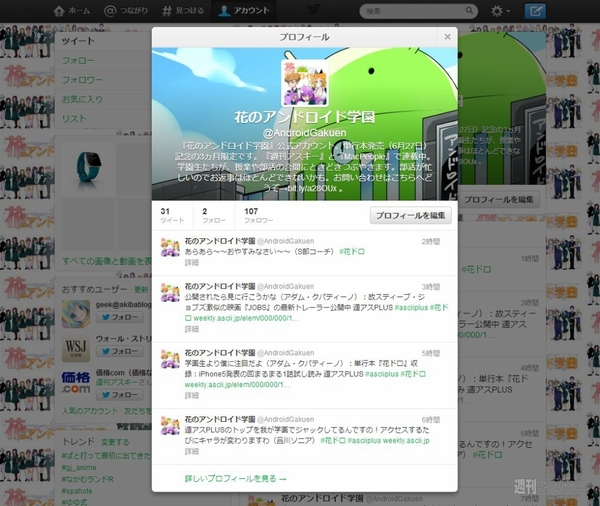Click avatar of the 2時間 tweet
Viewport: 600px width, 506px height.
(170, 247)
